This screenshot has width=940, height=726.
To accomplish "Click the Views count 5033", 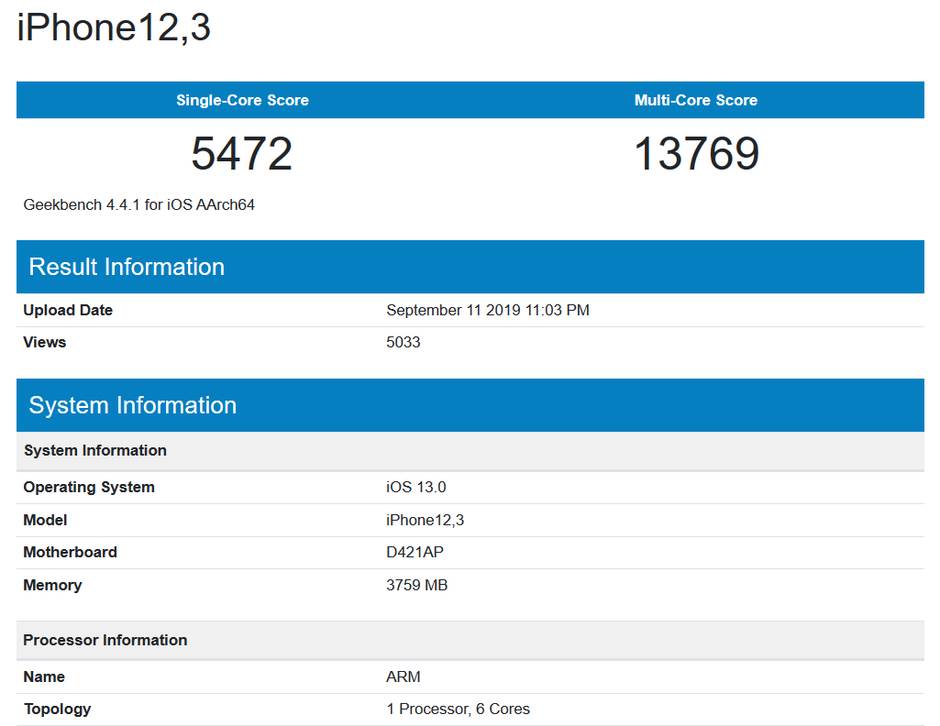I will point(404,342).
